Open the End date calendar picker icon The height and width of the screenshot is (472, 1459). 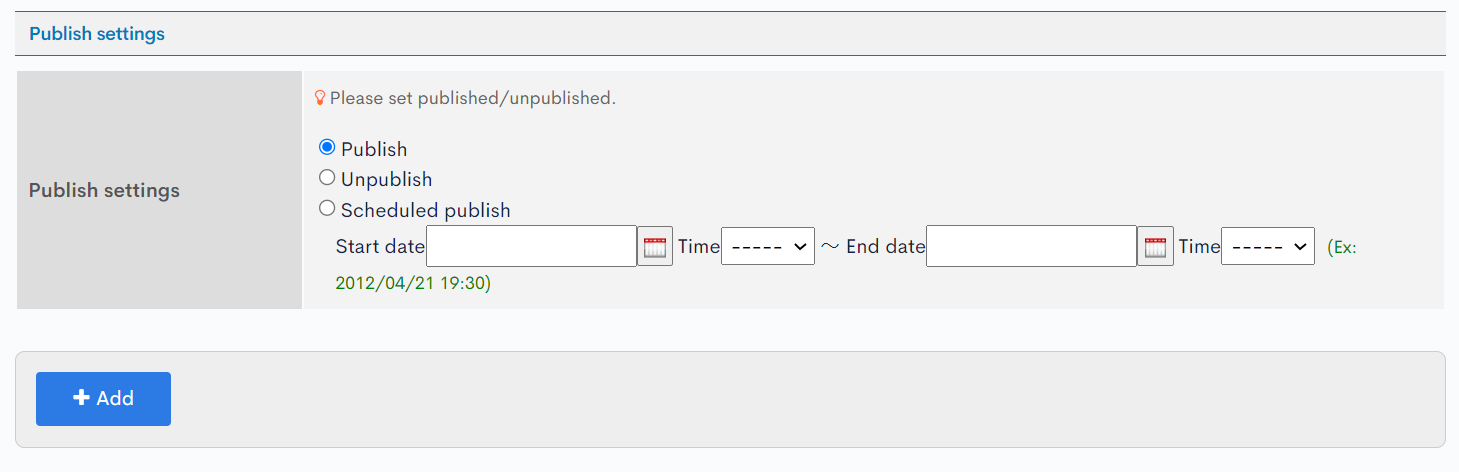1155,246
